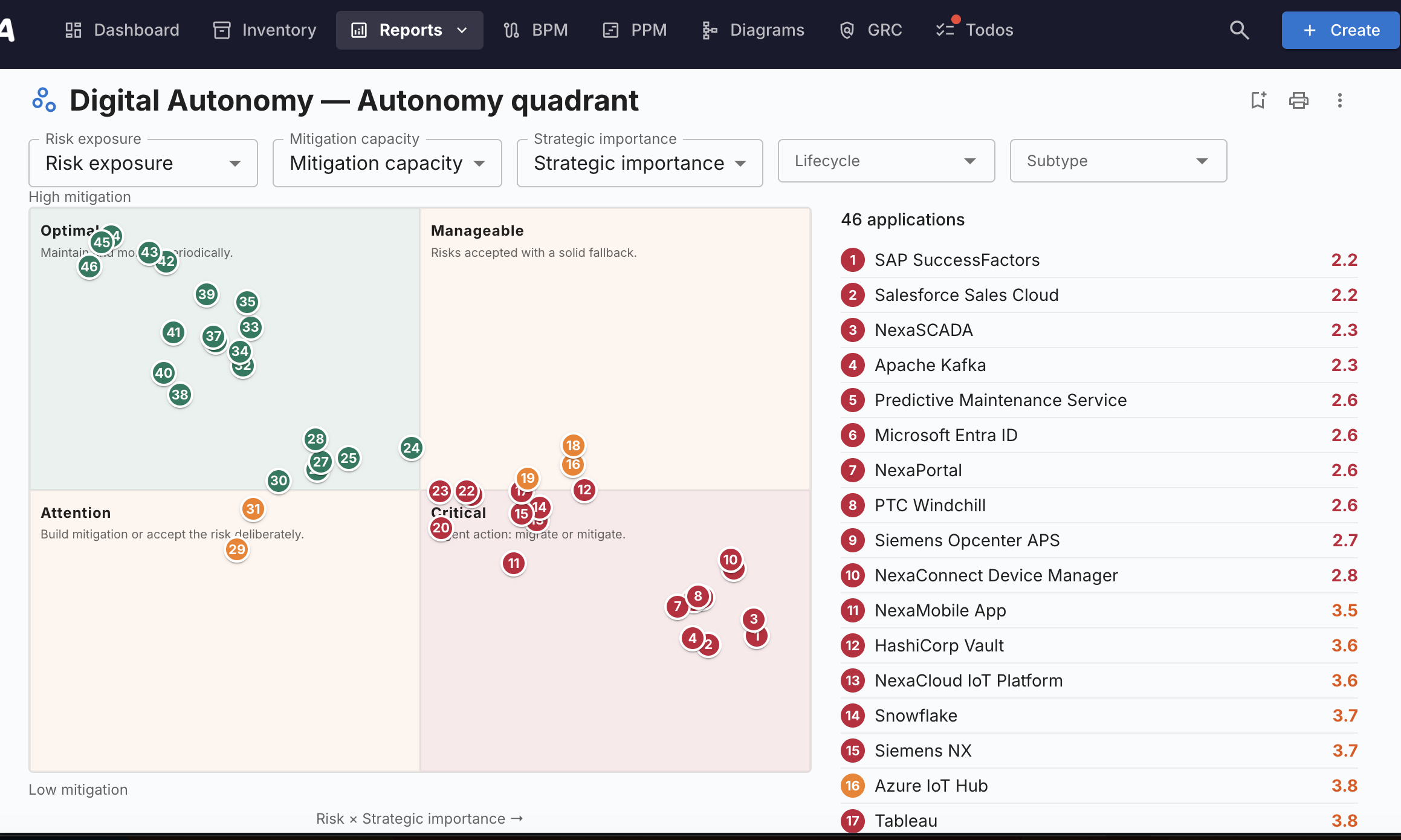Image resolution: width=1401 pixels, height=840 pixels.
Task: Click the report type icon beside title
Action: point(44,100)
